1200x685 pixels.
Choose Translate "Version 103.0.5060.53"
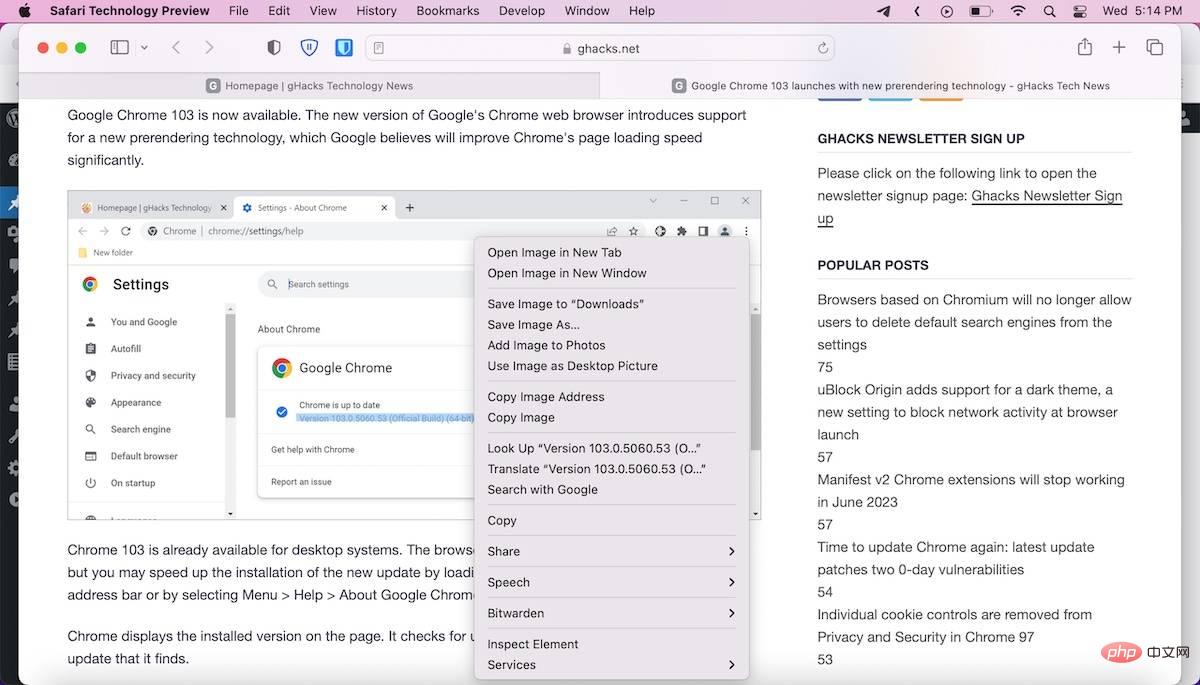pyautogui.click(x=611, y=469)
